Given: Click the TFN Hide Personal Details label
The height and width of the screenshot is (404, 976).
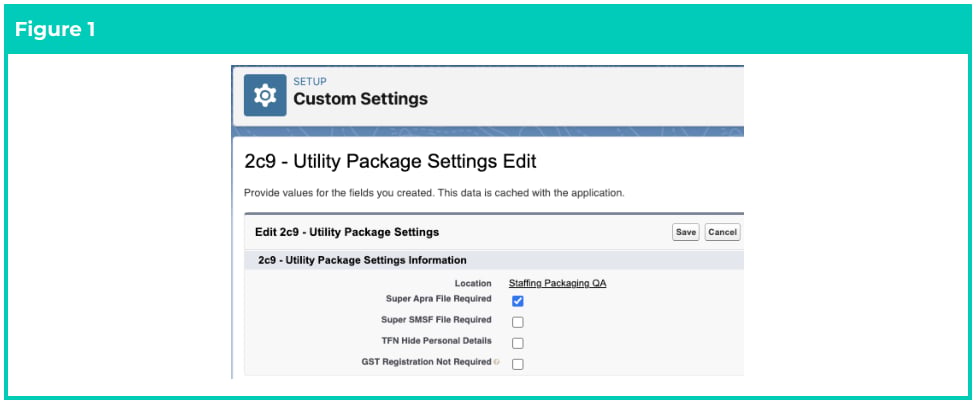Looking at the screenshot, I should coord(436,341).
